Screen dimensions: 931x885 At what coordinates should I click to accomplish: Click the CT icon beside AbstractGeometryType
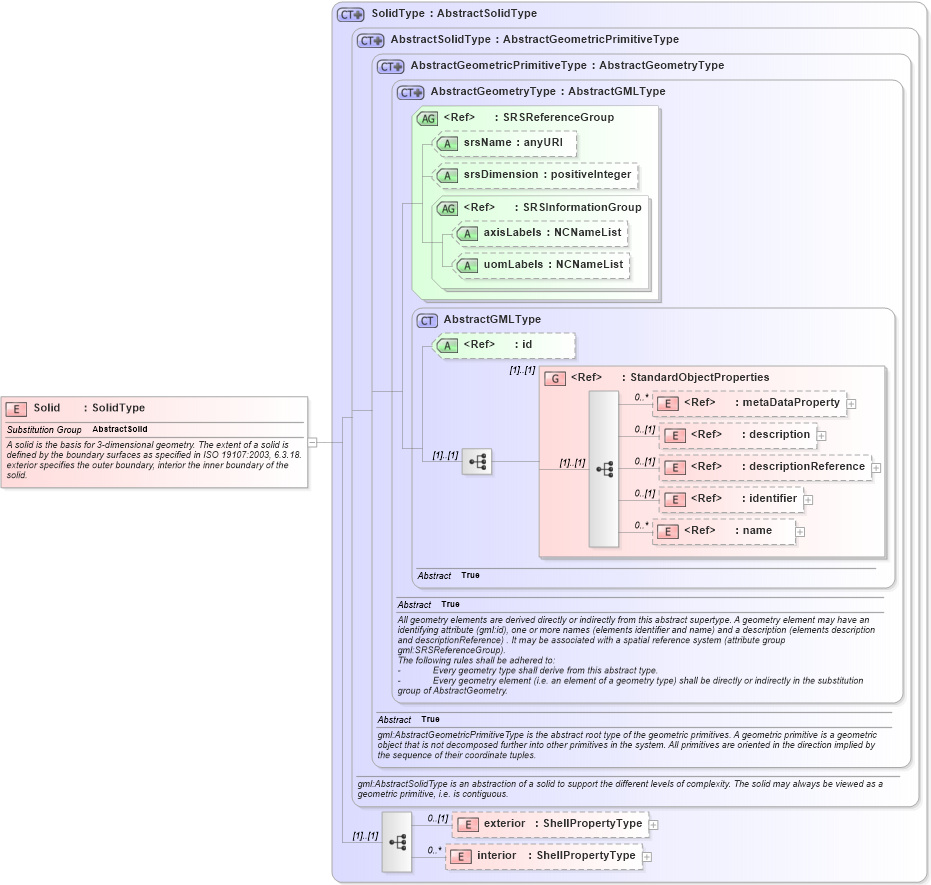click(411, 93)
